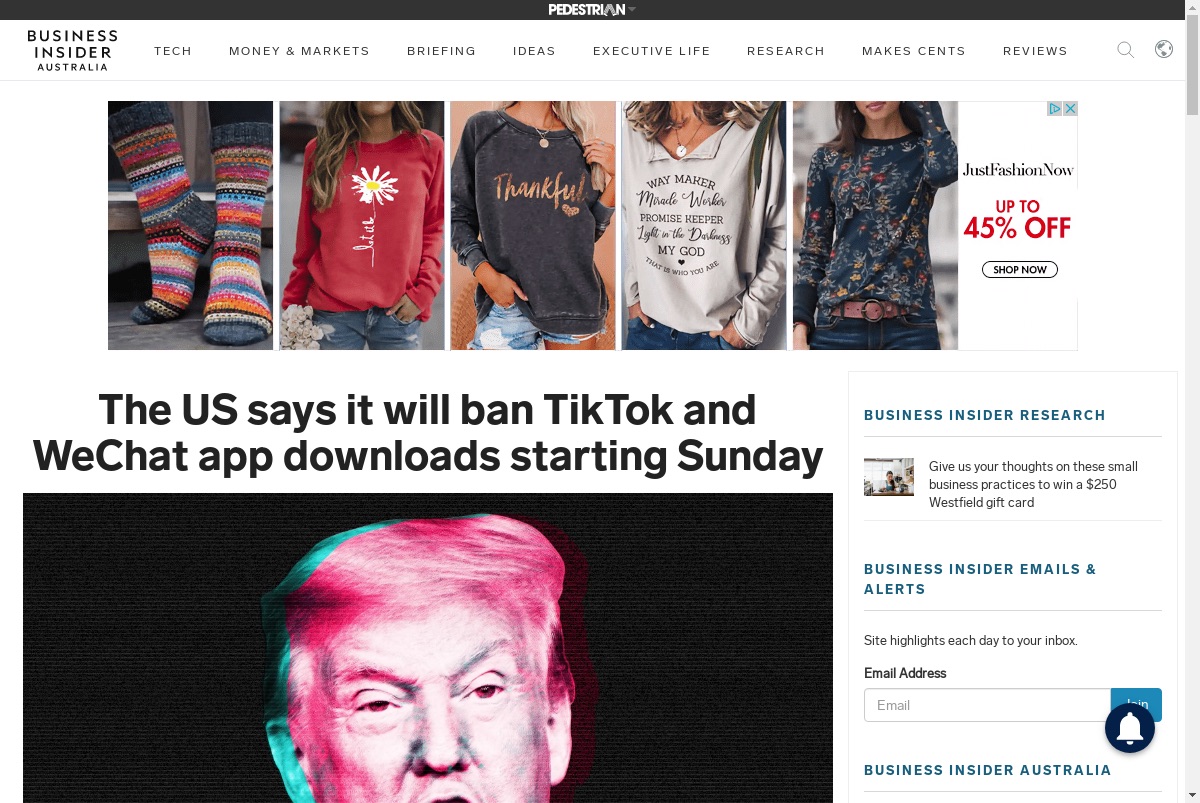Open the TikTok ban article headline
Screen dimensions: 1200x803
pos(428,433)
